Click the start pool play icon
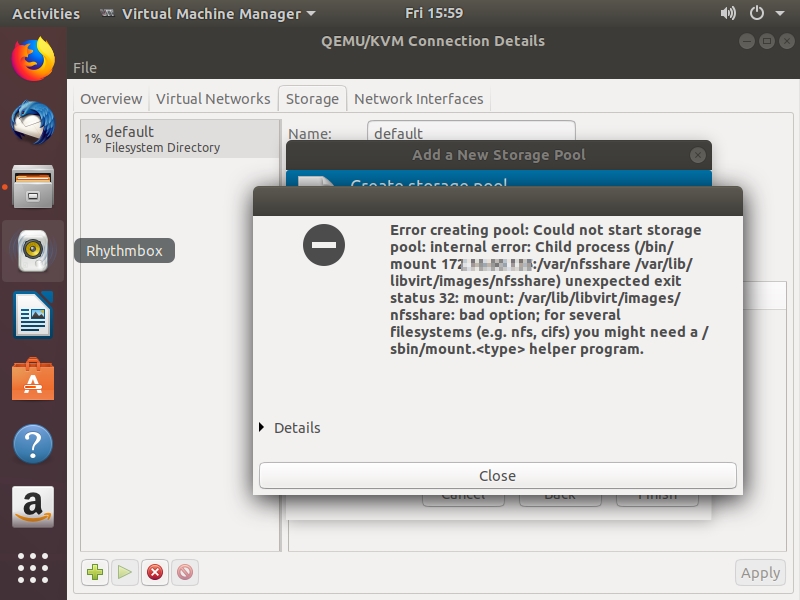Image resolution: width=800 pixels, height=600 pixels. (x=125, y=573)
